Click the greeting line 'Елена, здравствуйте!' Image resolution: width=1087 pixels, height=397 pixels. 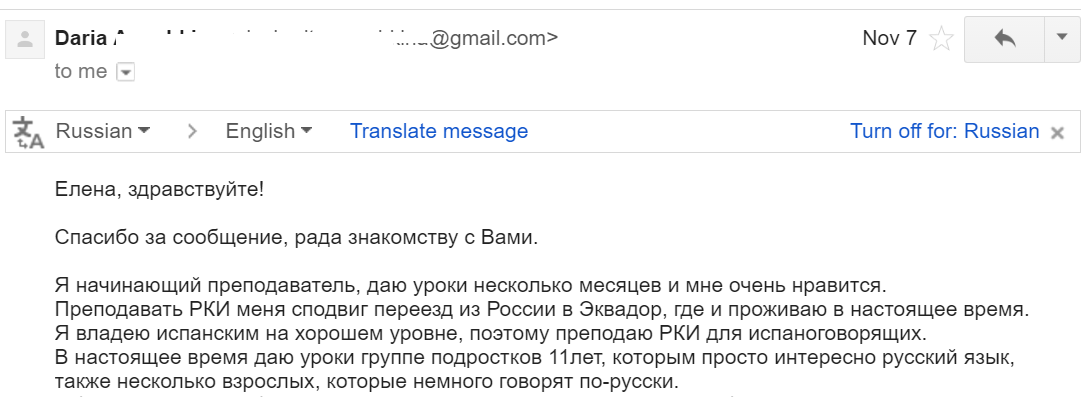[x=159, y=190]
